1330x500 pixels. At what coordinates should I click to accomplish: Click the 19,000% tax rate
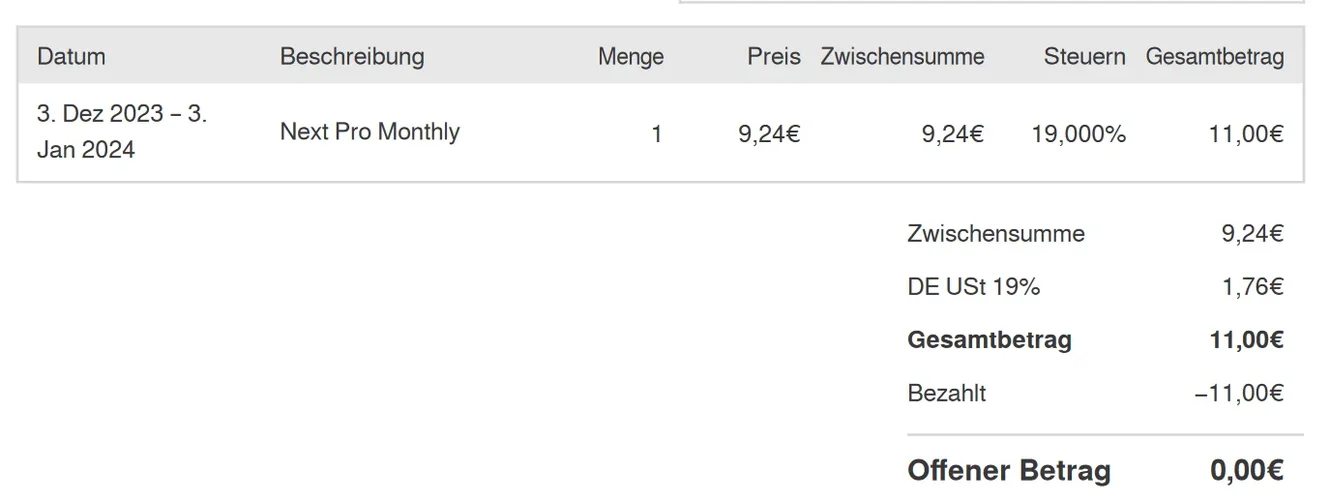tap(1078, 133)
